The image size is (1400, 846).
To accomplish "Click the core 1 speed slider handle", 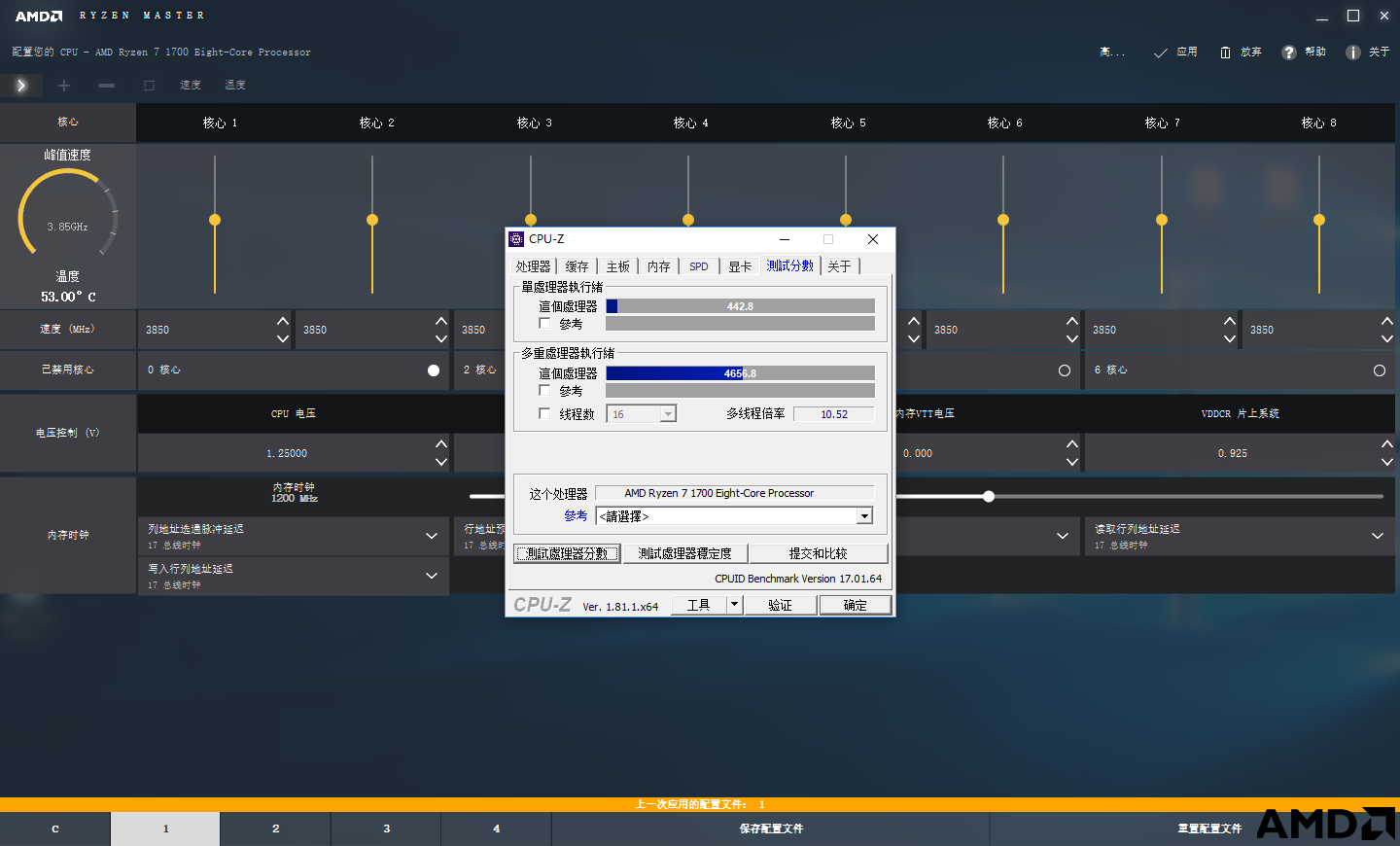I will 215,220.
